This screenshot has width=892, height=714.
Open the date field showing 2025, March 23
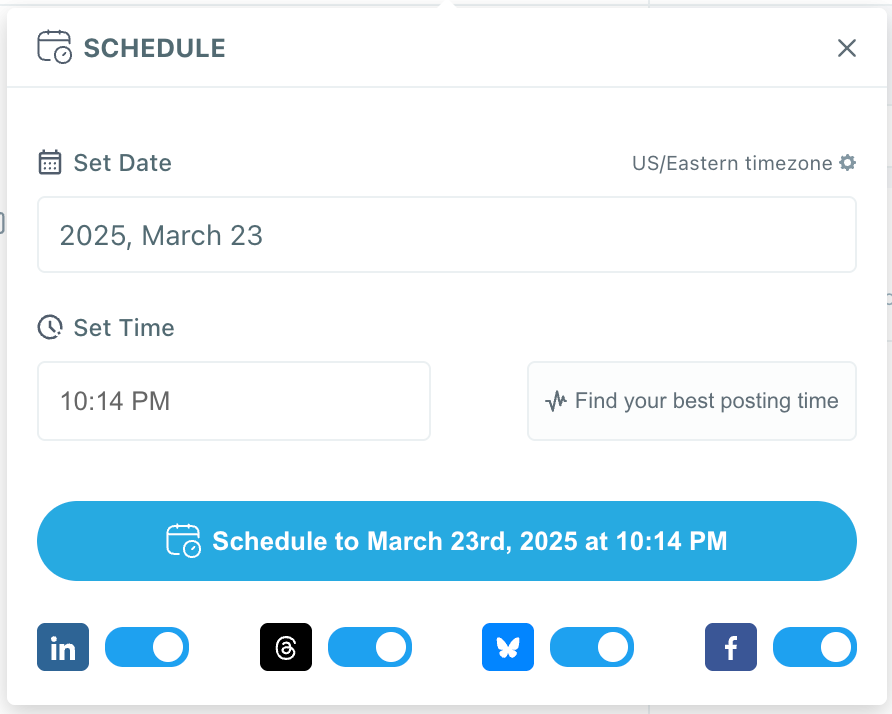click(446, 234)
